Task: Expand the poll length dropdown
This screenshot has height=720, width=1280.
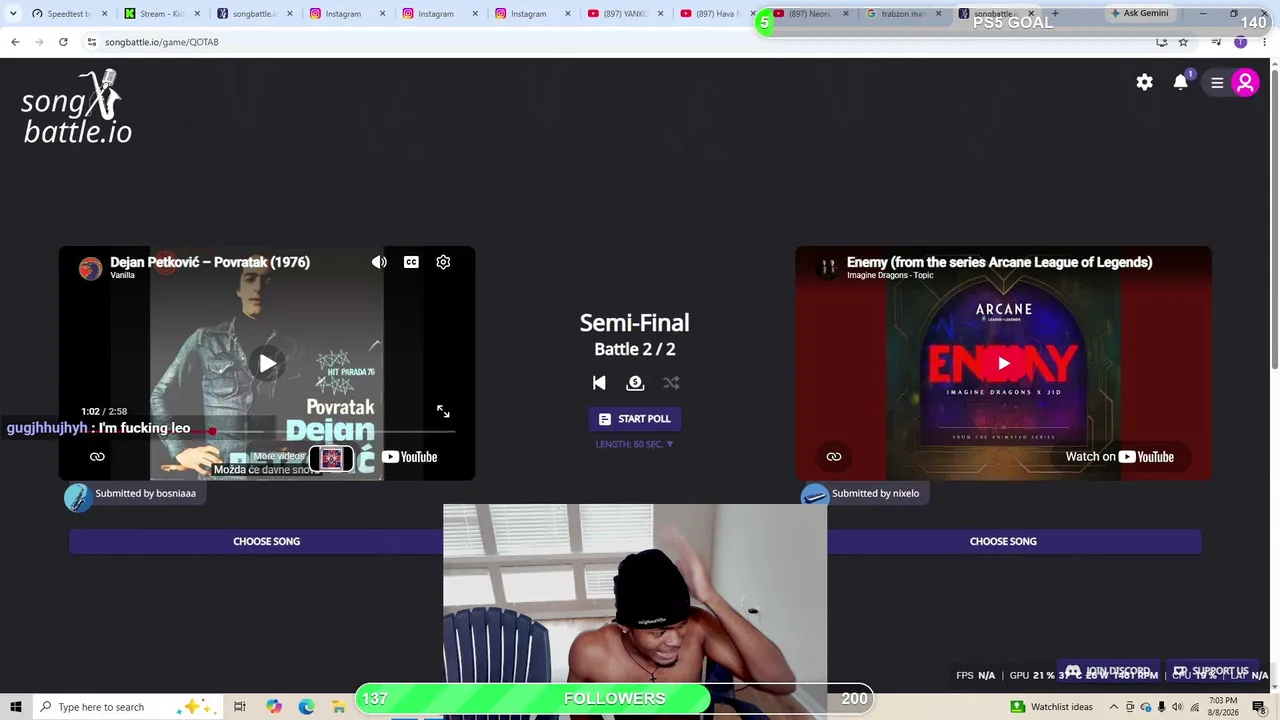Action: point(635,444)
